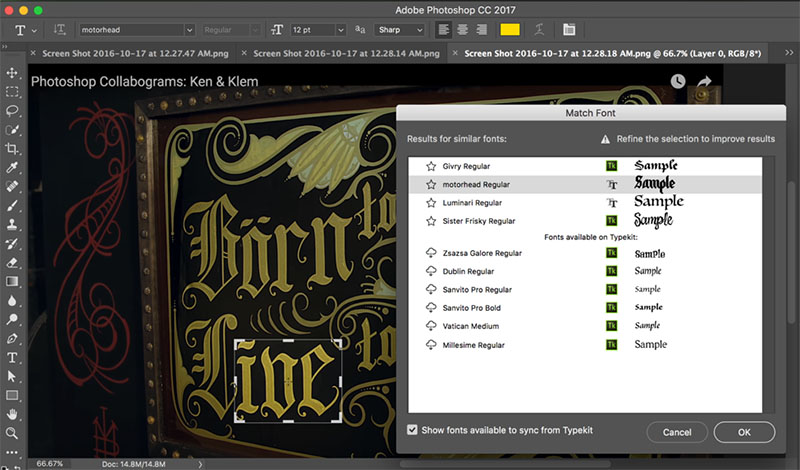
Task: Favorite the motorhead Regular font star
Action: tap(431, 185)
